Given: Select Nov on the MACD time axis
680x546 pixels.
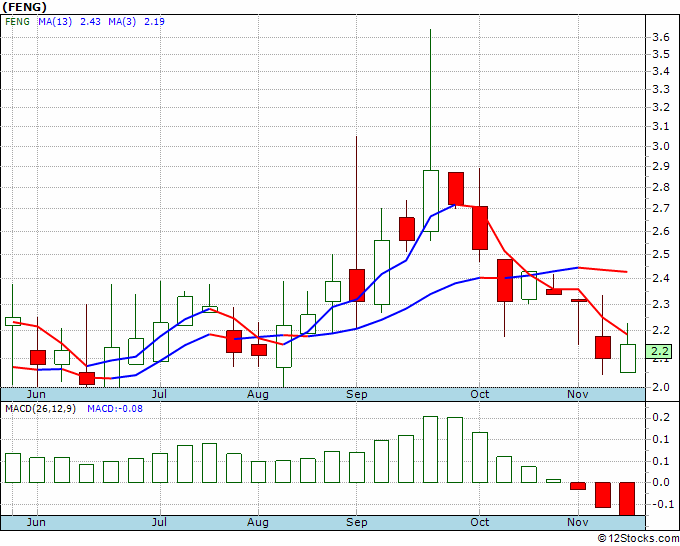Looking at the screenshot, I should [577, 522].
